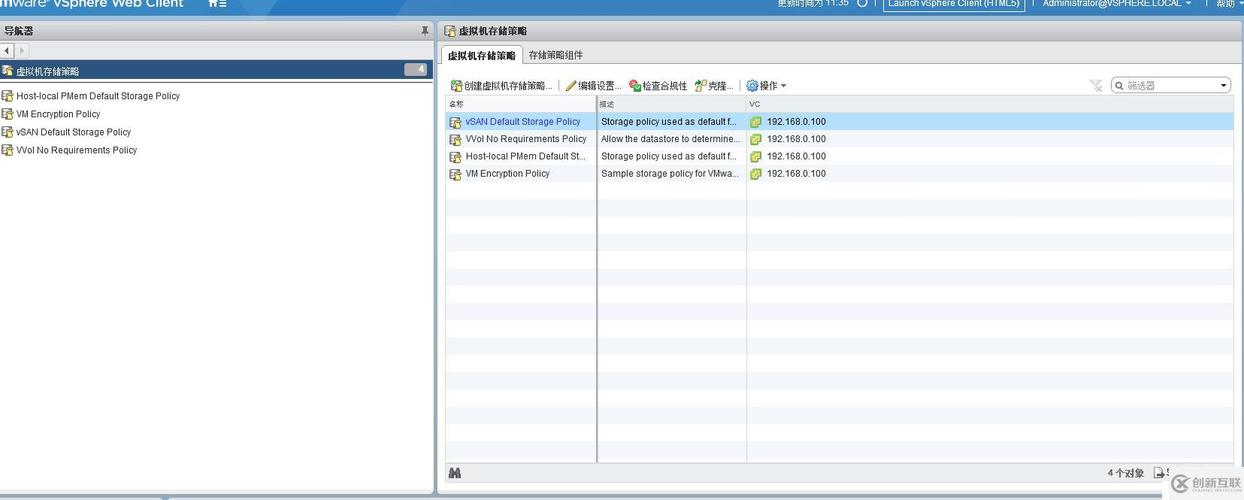Click the binoculars find icon in footer

[x=455, y=473]
